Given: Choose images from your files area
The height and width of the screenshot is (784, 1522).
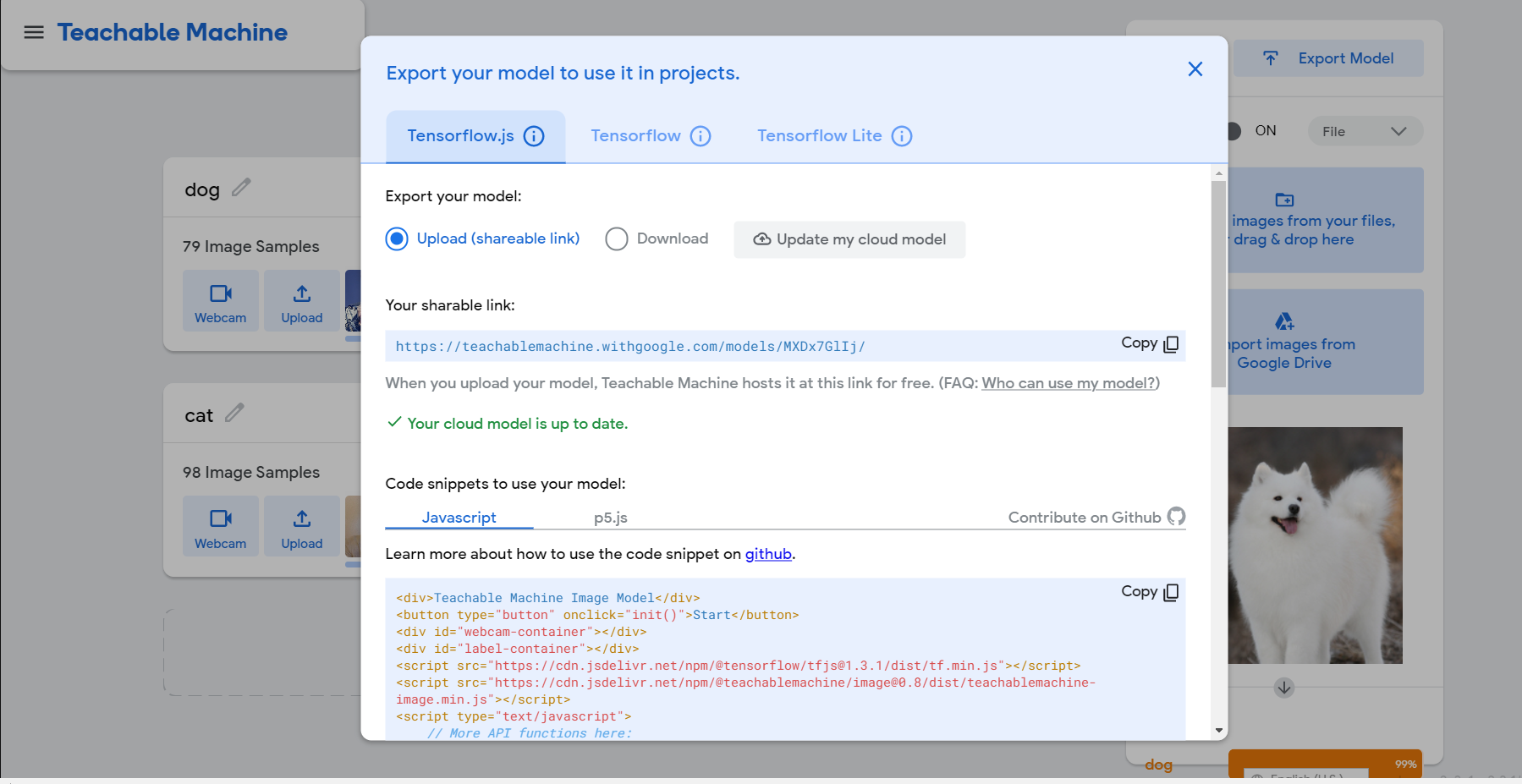Looking at the screenshot, I should click(1325, 220).
